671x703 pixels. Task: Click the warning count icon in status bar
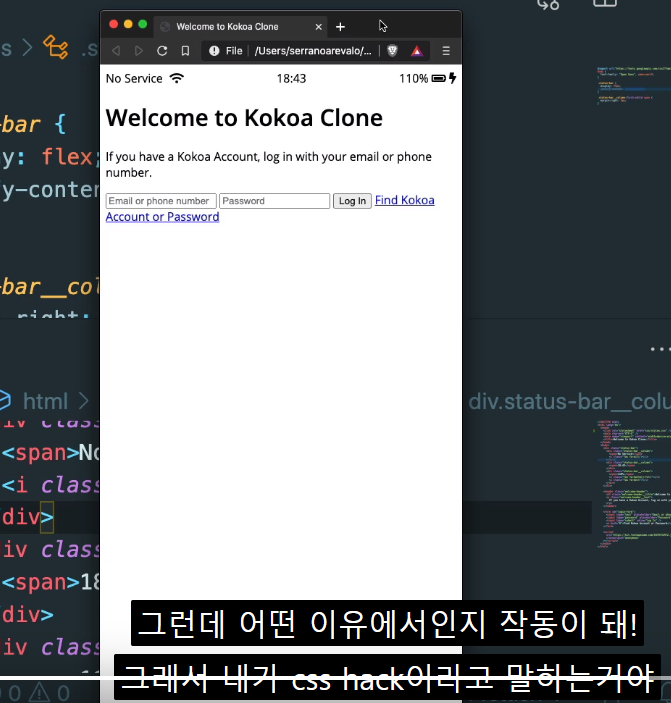point(39,693)
